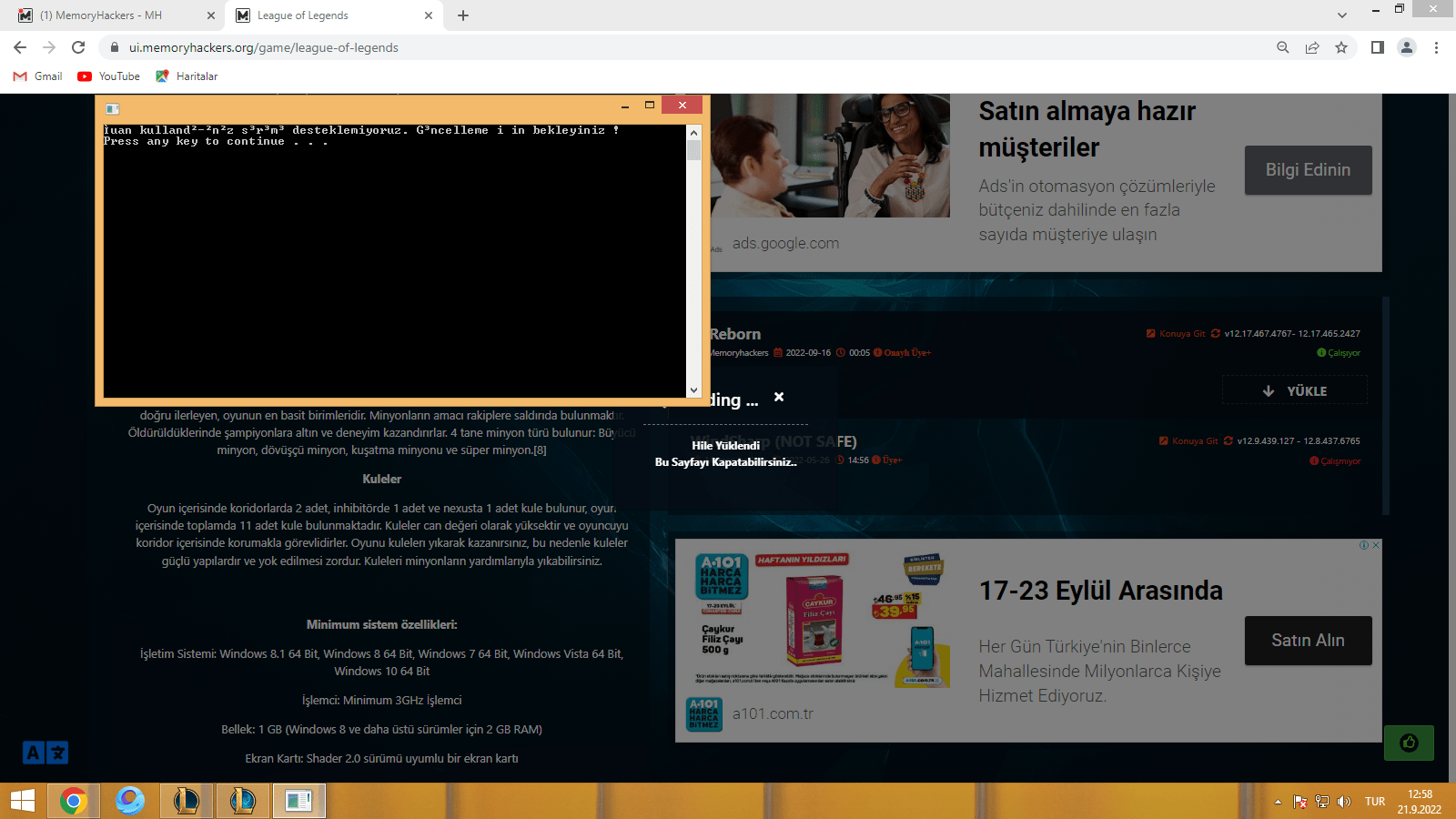Click the browser forward arrow
Screen dimensions: 1456x819
(x=49, y=47)
